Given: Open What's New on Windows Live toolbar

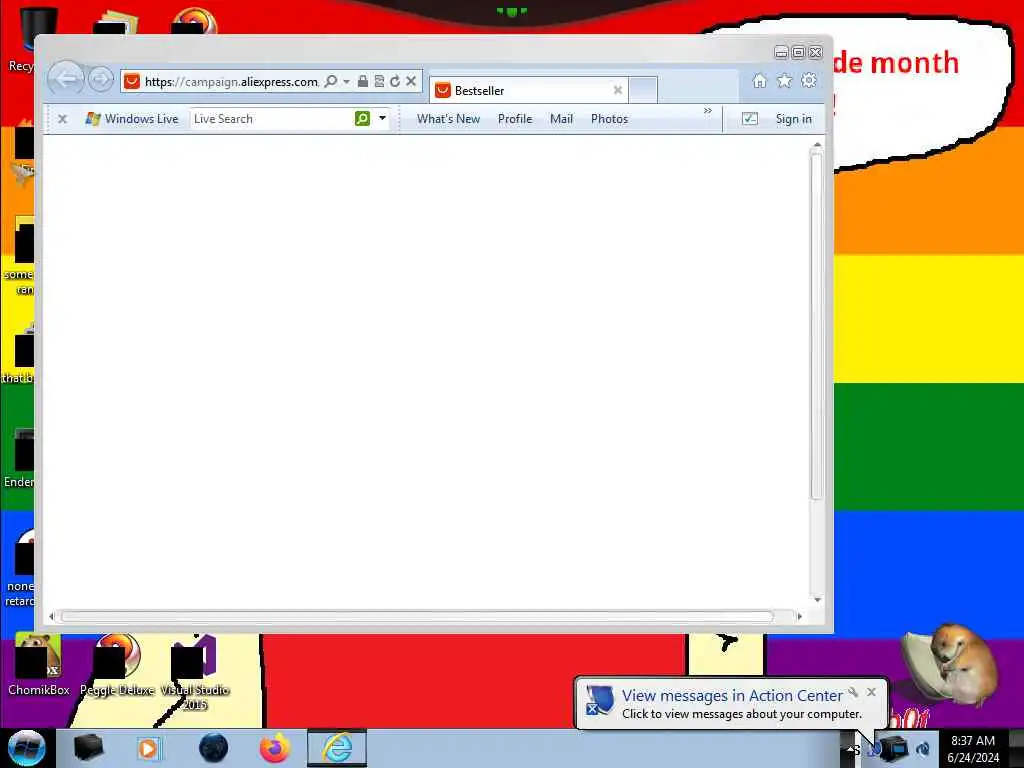Looking at the screenshot, I should pyautogui.click(x=449, y=119).
